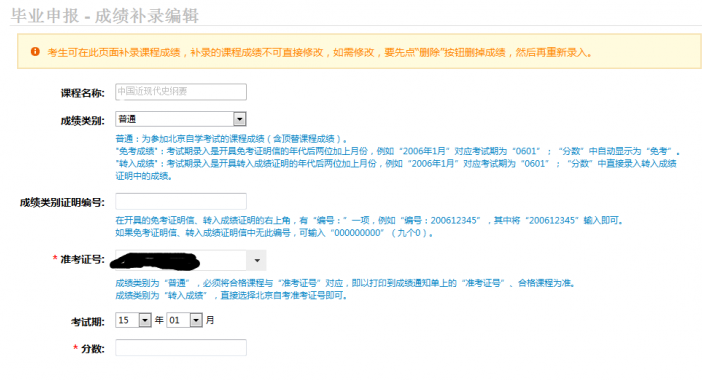Image resolution: width=702 pixels, height=380 pixels.
Task: Click the help text mentioning 编号：200612345
Action: click(369, 220)
